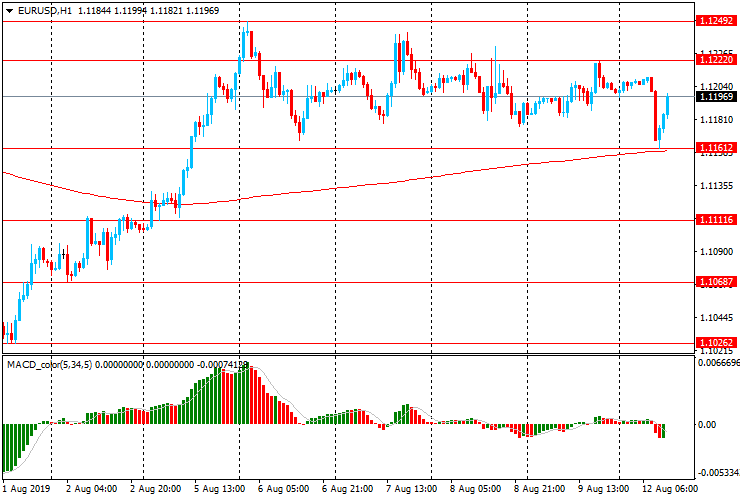
Task: Select the 1.10262 bottom level label
Action: click(716, 343)
